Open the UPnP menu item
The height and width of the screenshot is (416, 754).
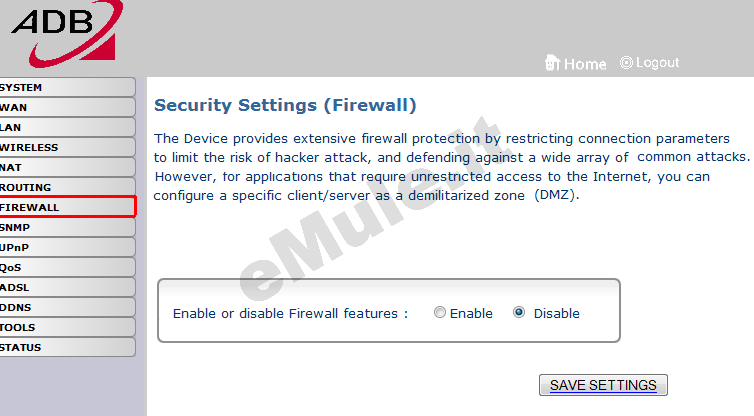click(67, 247)
